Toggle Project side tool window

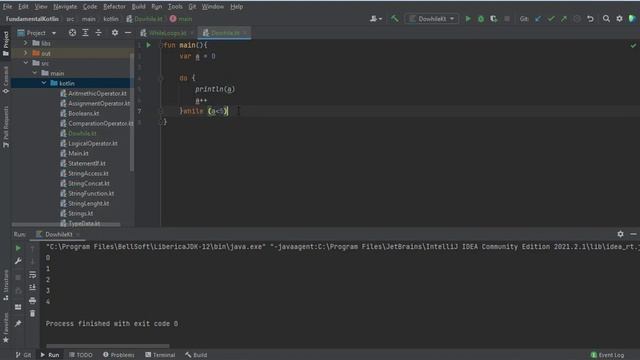pos(6,44)
